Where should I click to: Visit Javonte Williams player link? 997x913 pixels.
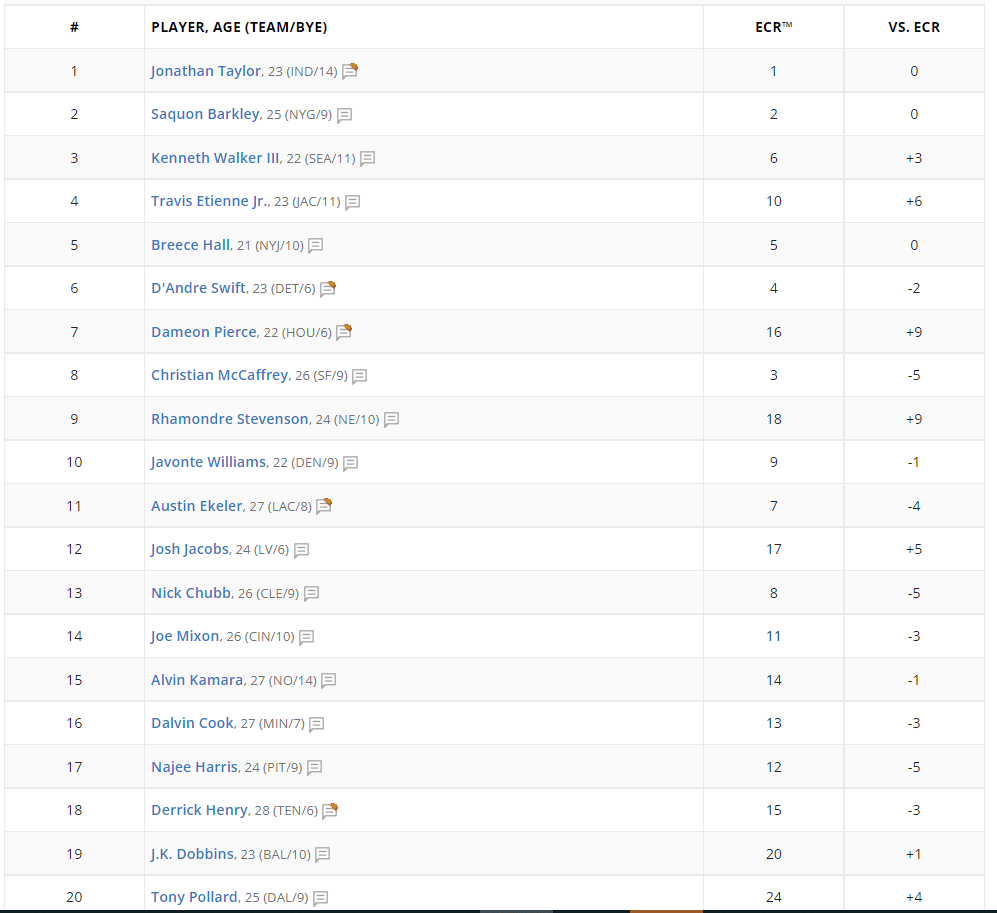[209, 462]
